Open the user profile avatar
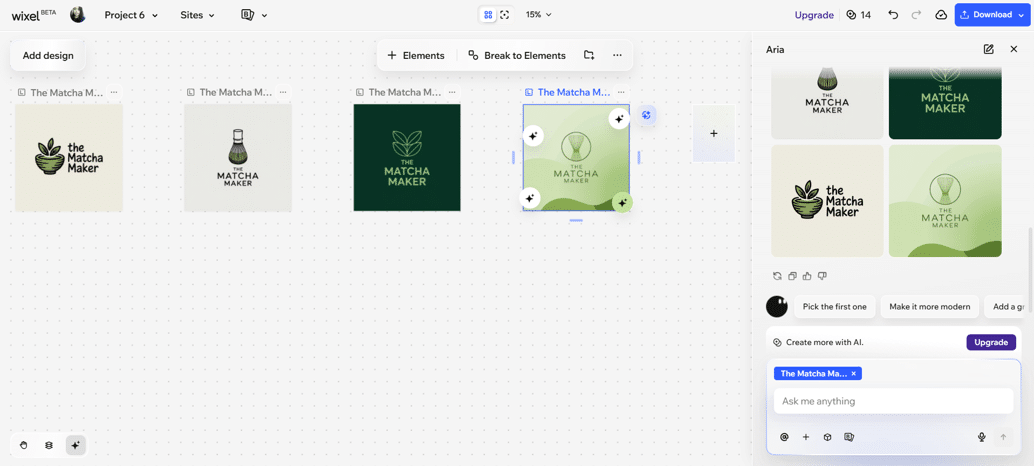Screen dimensions: 1034x466 point(78,15)
